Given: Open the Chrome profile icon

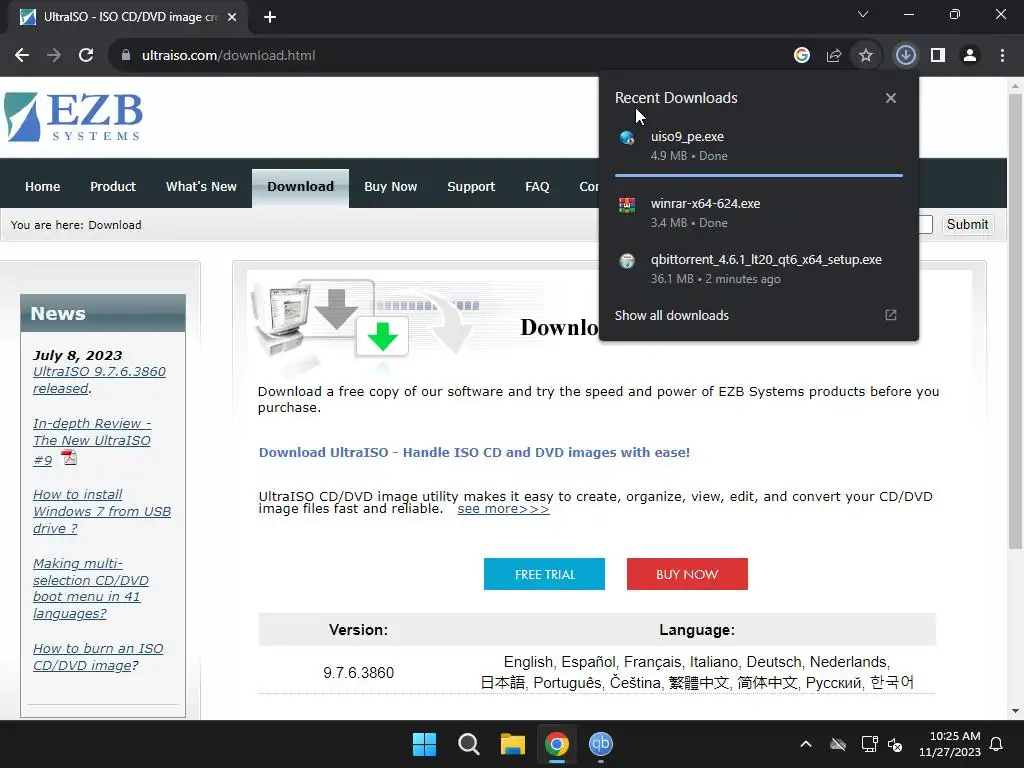Looking at the screenshot, I should [x=970, y=56].
